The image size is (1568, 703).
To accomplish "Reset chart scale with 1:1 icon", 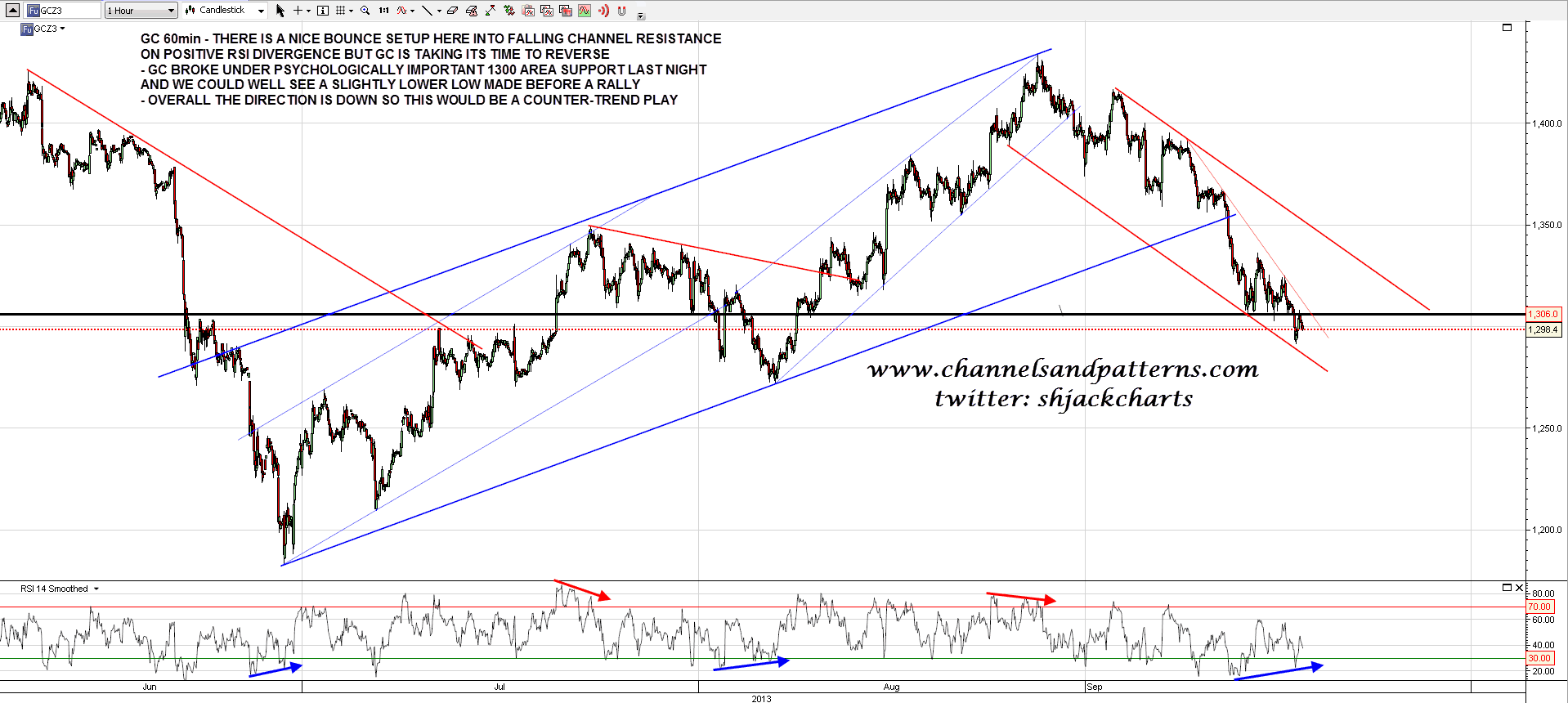I will point(383,11).
